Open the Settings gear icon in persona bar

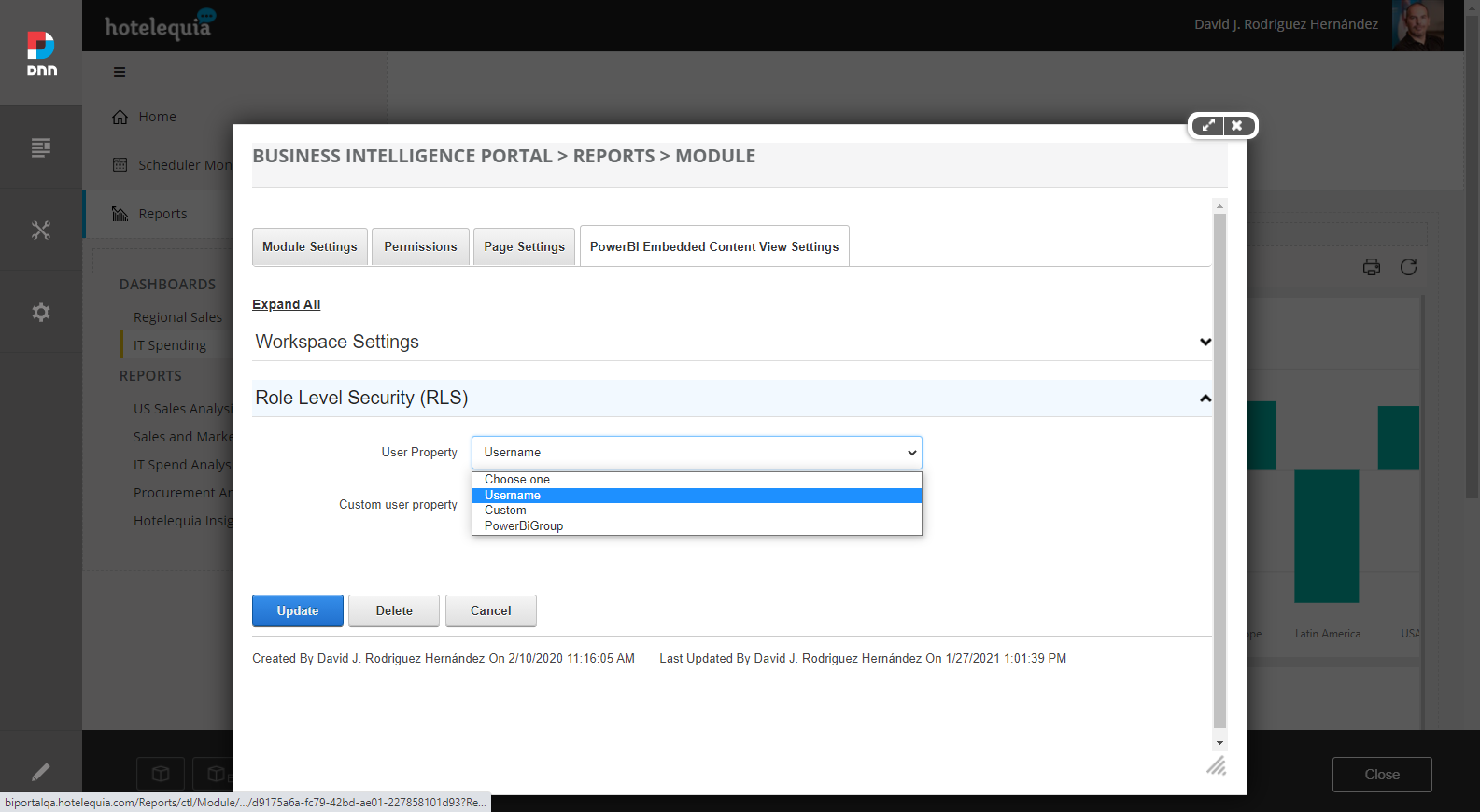41,312
